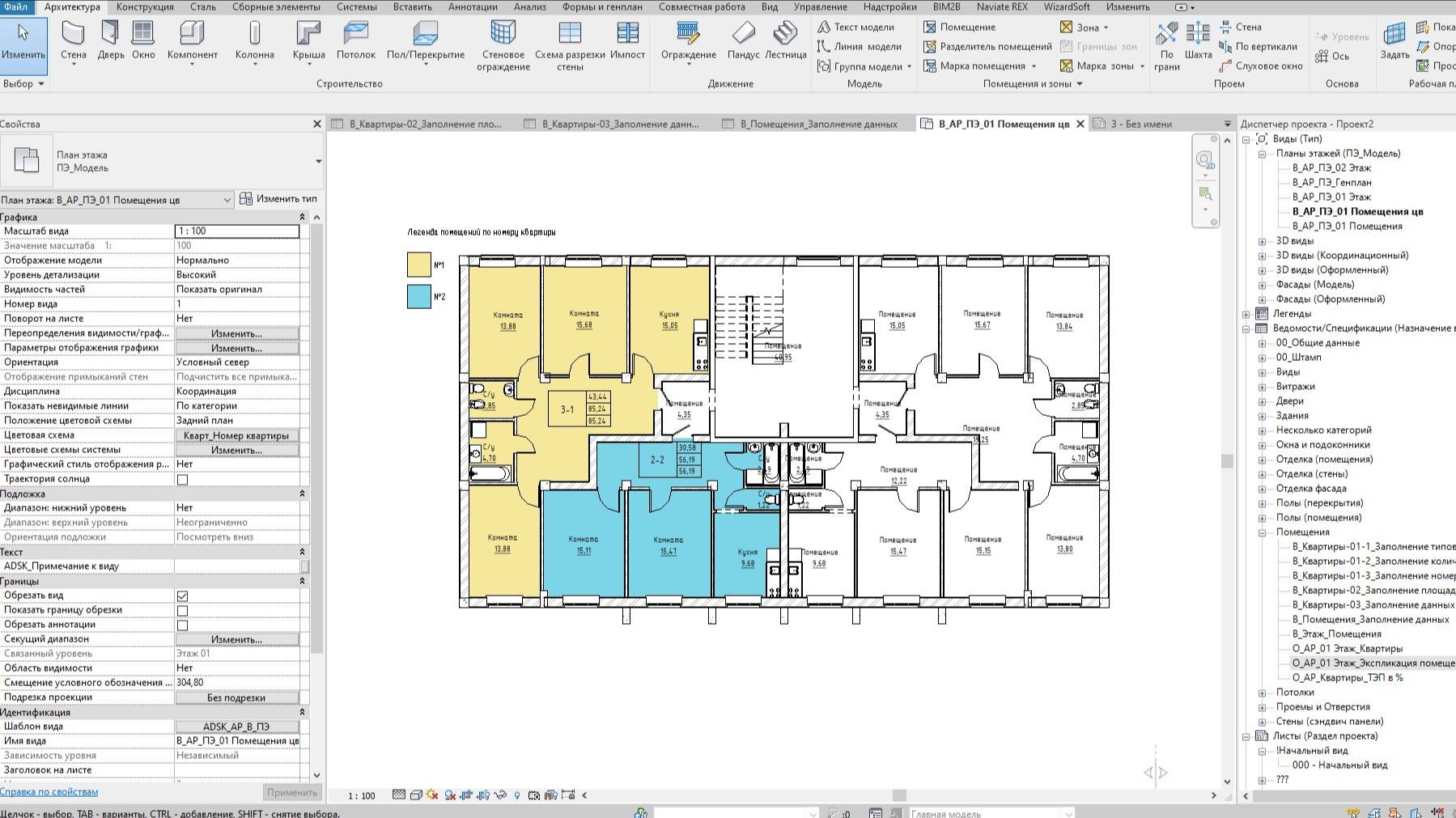Select the Шахта shaft opening tool
1456x818 pixels.
pyautogui.click(x=1198, y=40)
